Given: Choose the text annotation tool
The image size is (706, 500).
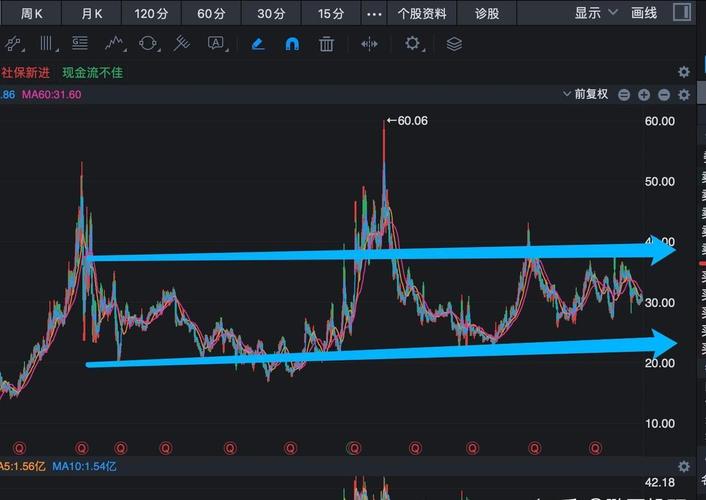Looking at the screenshot, I should tap(216, 44).
